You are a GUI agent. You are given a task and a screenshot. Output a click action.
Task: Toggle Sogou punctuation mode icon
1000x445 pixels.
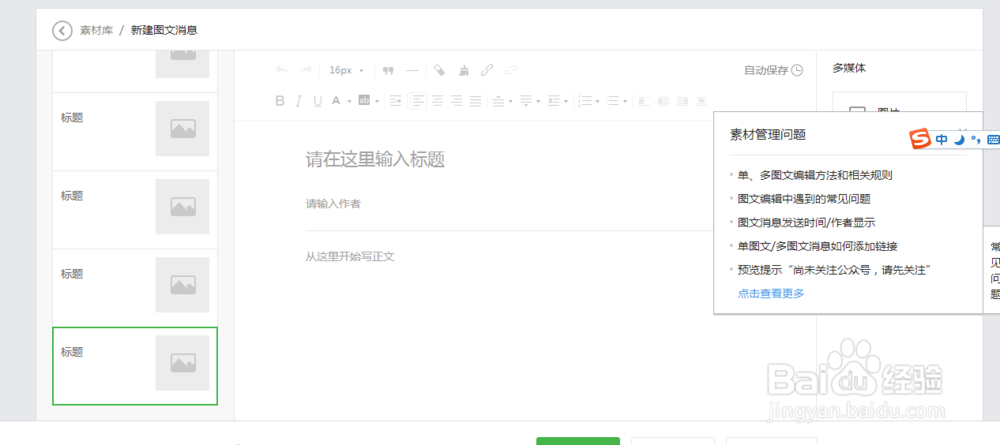coord(975,140)
